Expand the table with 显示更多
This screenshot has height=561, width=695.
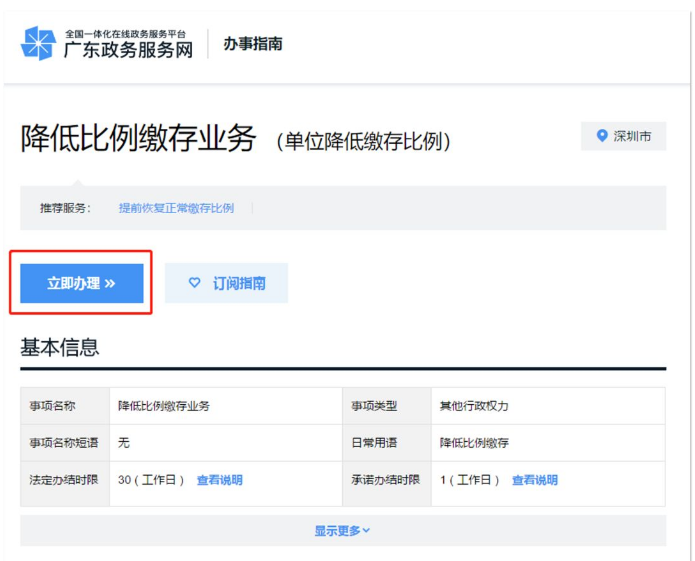point(342,530)
